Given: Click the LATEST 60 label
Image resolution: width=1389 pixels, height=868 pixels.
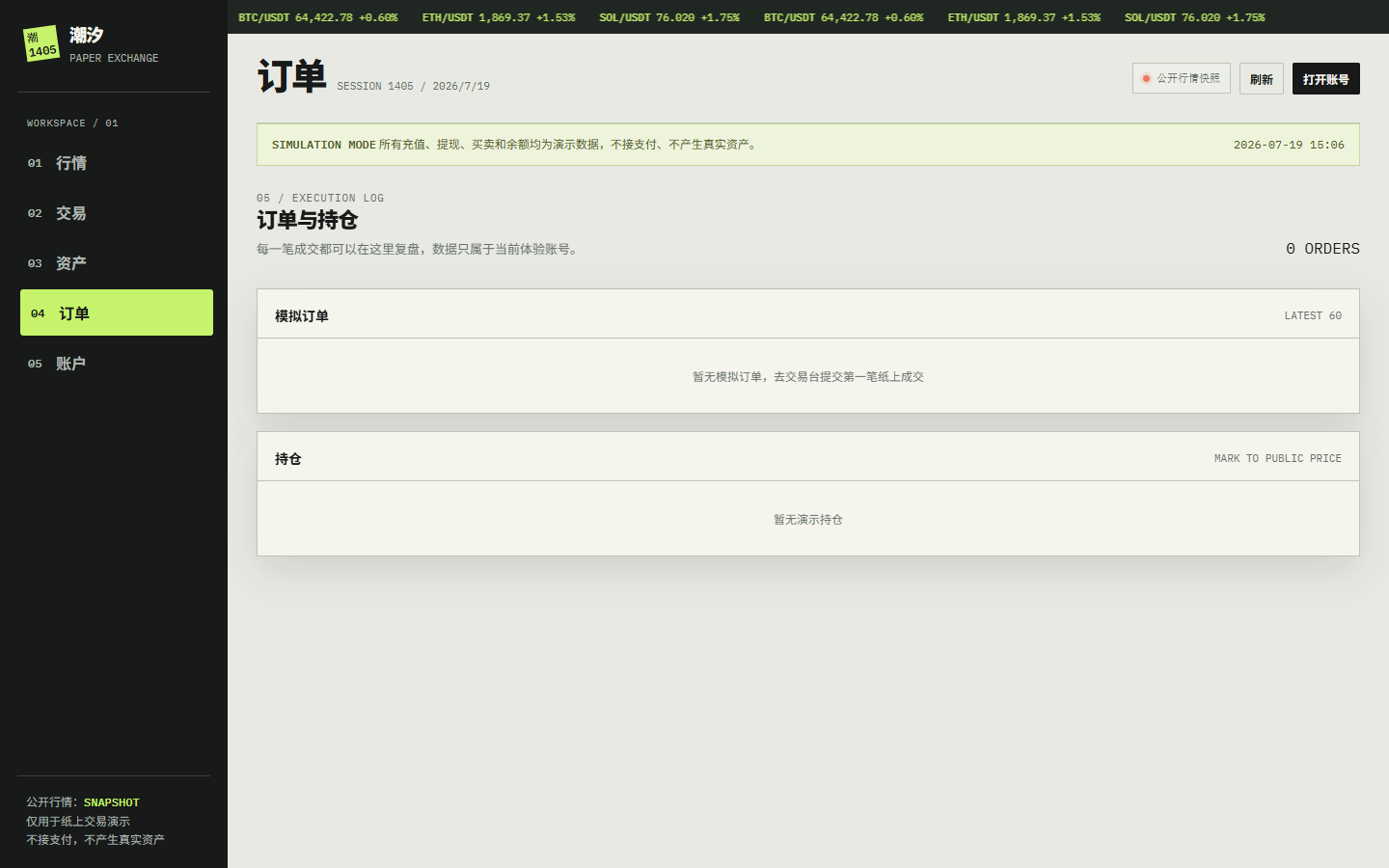Looking at the screenshot, I should (1313, 315).
